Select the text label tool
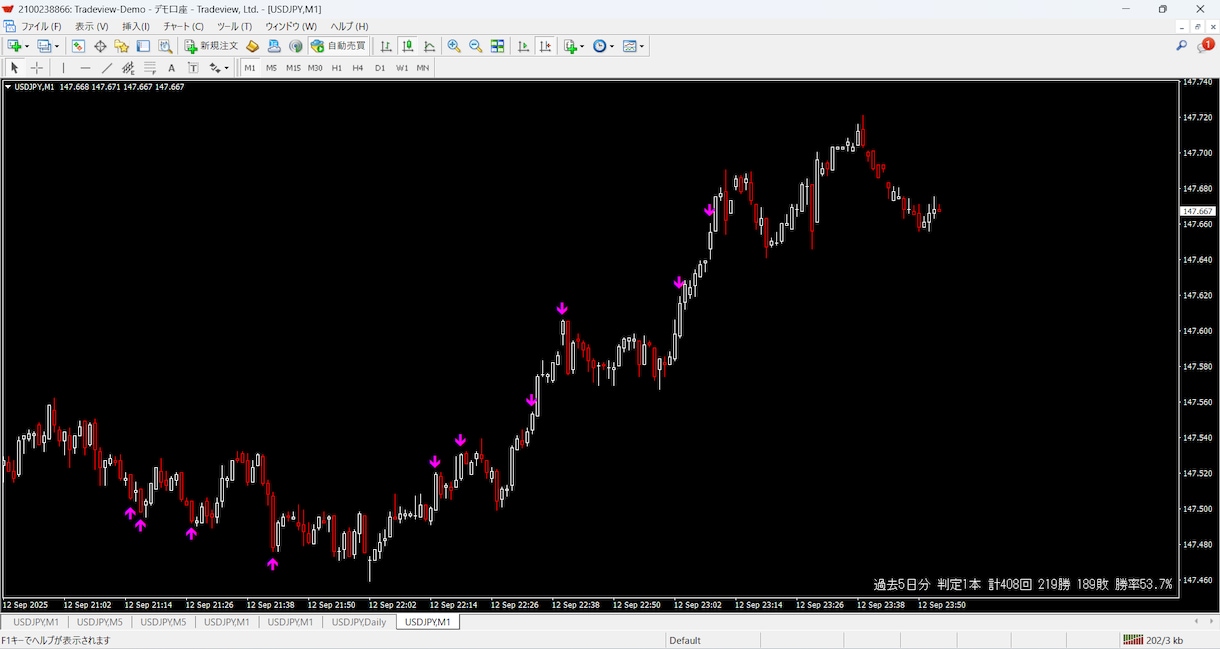 point(193,68)
